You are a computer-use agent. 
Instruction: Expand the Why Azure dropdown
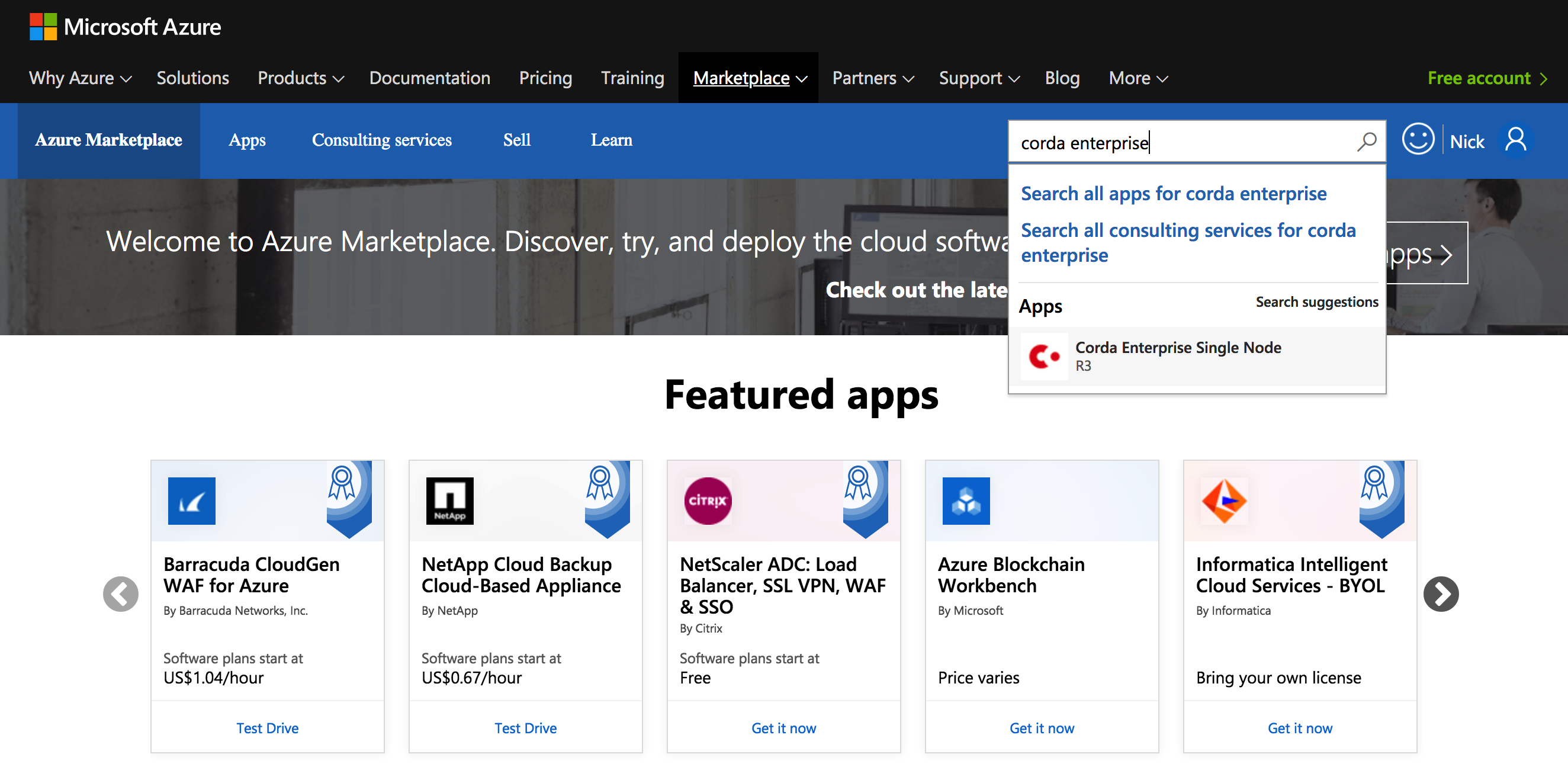pyautogui.click(x=81, y=78)
